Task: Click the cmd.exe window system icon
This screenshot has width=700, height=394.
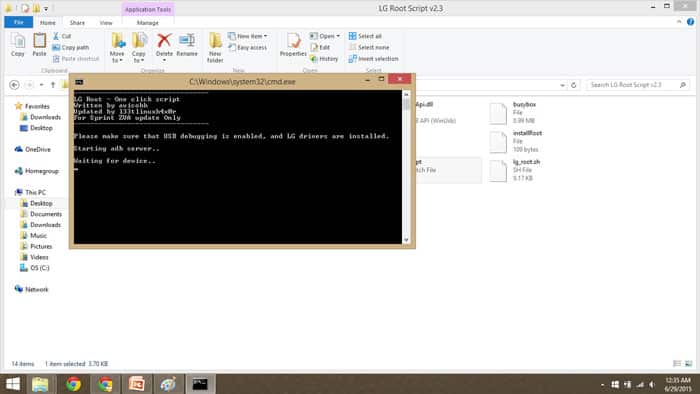Action: point(79,82)
